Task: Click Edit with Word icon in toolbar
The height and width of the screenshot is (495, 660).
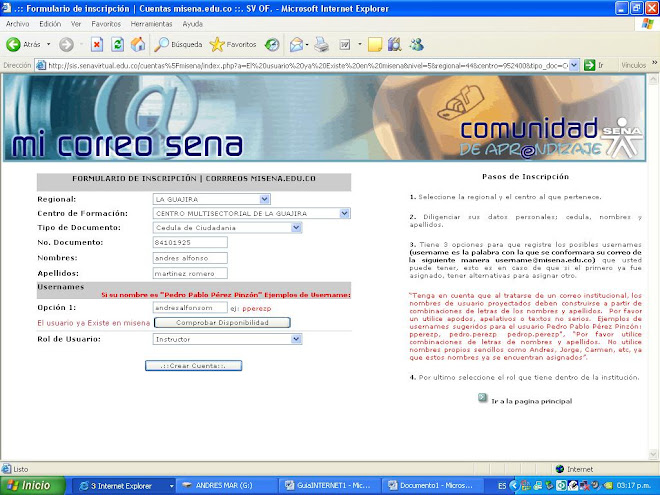Action: pos(345,44)
